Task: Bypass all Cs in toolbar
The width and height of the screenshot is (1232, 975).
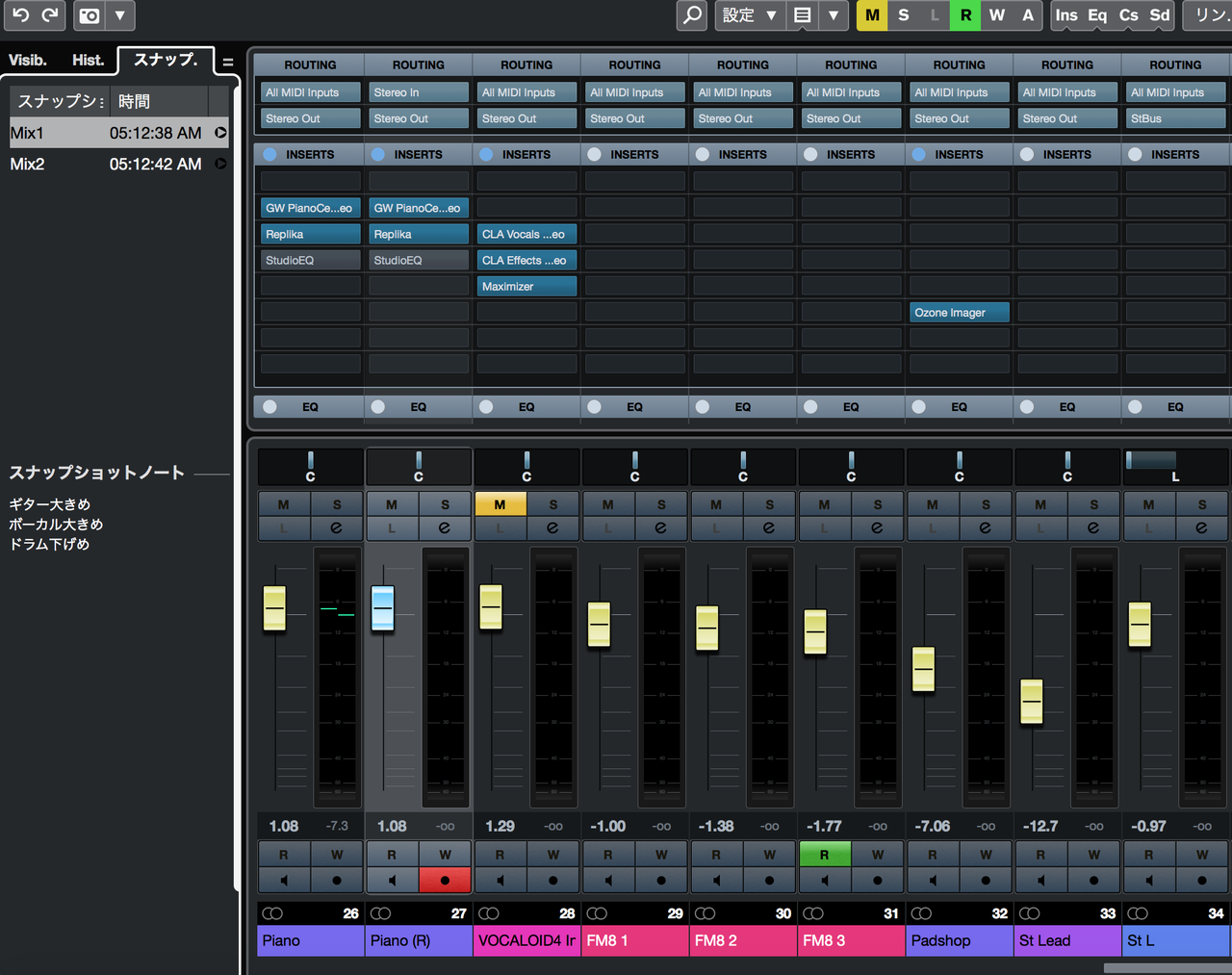Action: click(x=1129, y=15)
